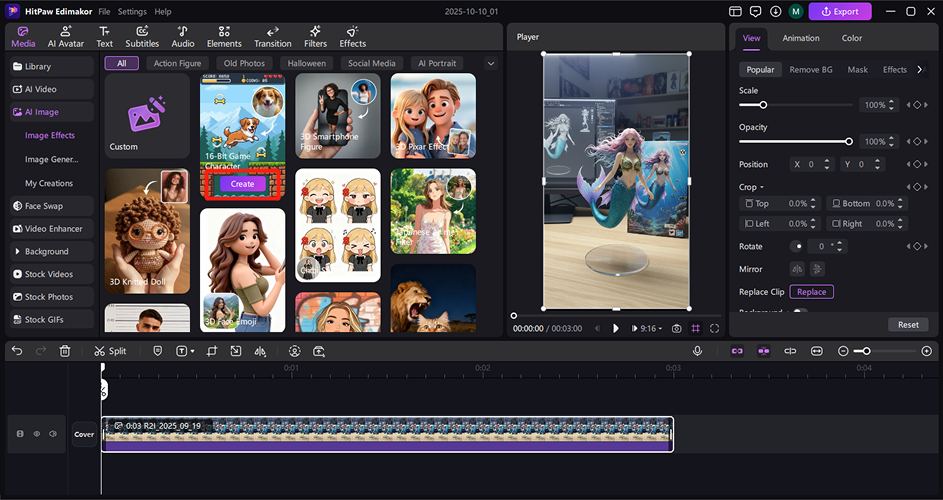
Task: Click the delete trash icon in timeline
Action: [x=65, y=351]
